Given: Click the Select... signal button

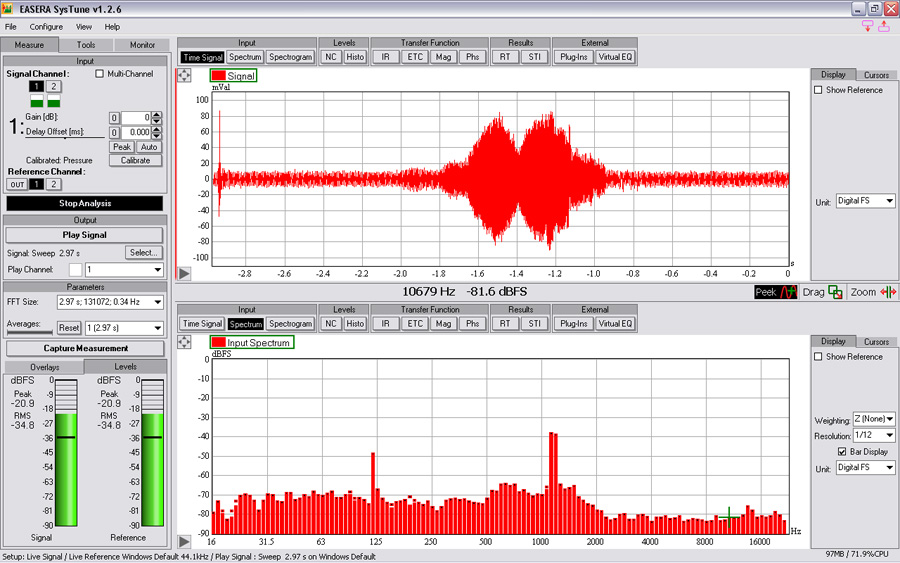Looking at the screenshot, I should click(143, 253).
